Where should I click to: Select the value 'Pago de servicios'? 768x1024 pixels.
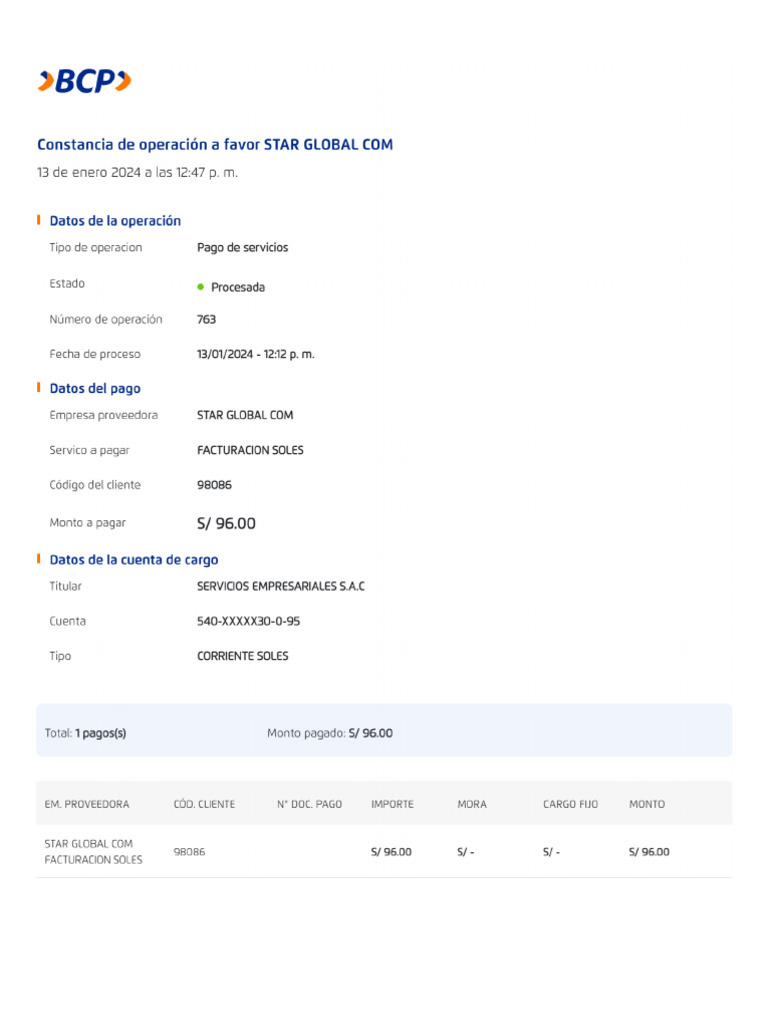[x=242, y=248]
